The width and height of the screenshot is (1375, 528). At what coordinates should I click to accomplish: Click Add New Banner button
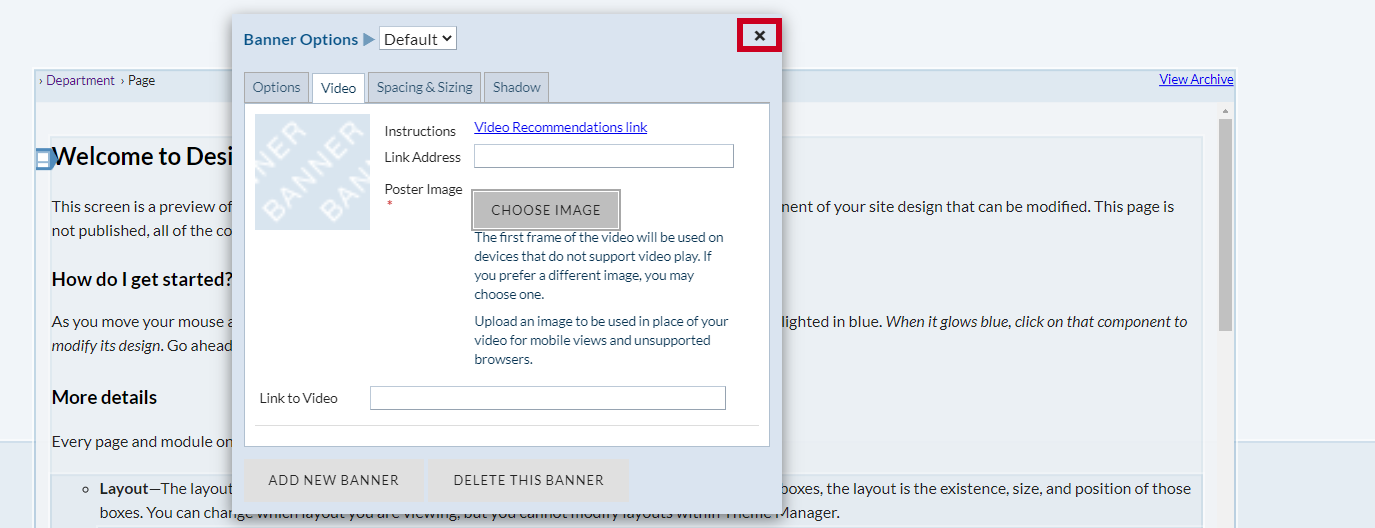pyautogui.click(x=334, y=480)
